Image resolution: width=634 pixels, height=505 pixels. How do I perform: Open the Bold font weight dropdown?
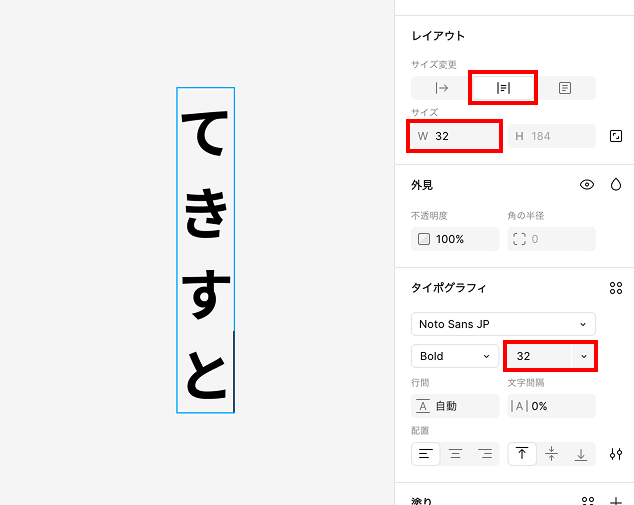(455, 356)
